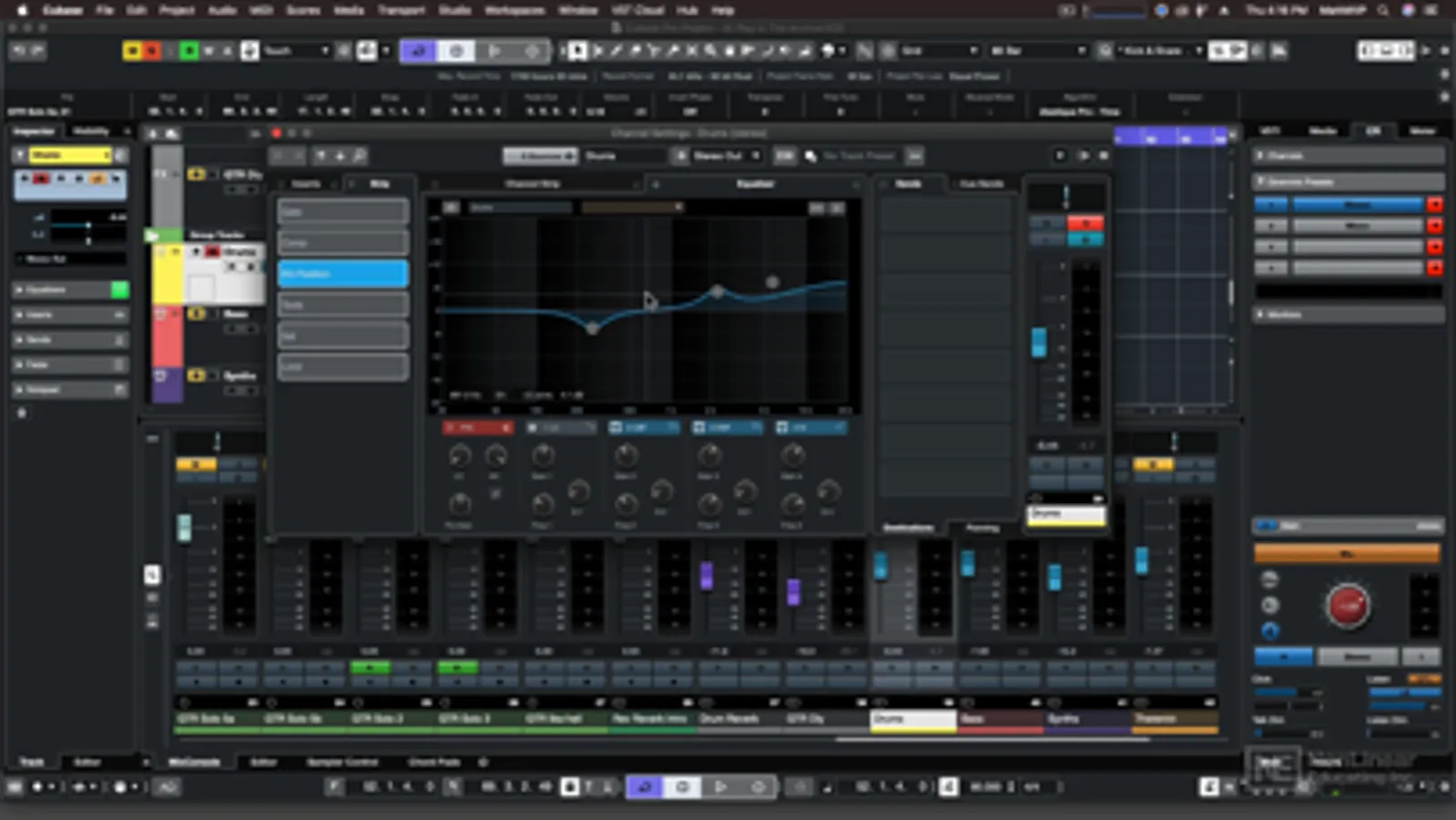
Task: Click the purple Cycle icon in bottom transport
Action: click(x=644, y=787)
